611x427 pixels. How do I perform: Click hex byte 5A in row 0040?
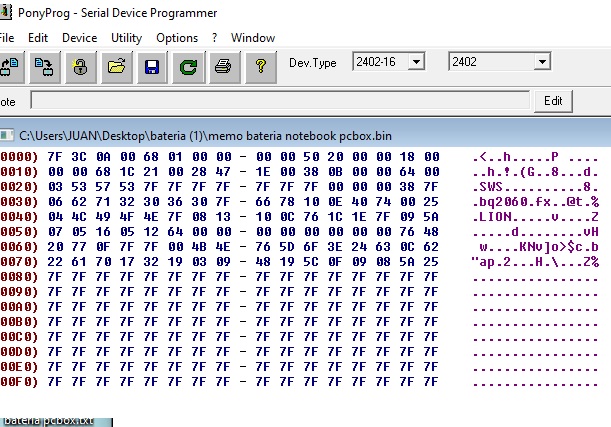pyautogui.click(x=431, y=217)
